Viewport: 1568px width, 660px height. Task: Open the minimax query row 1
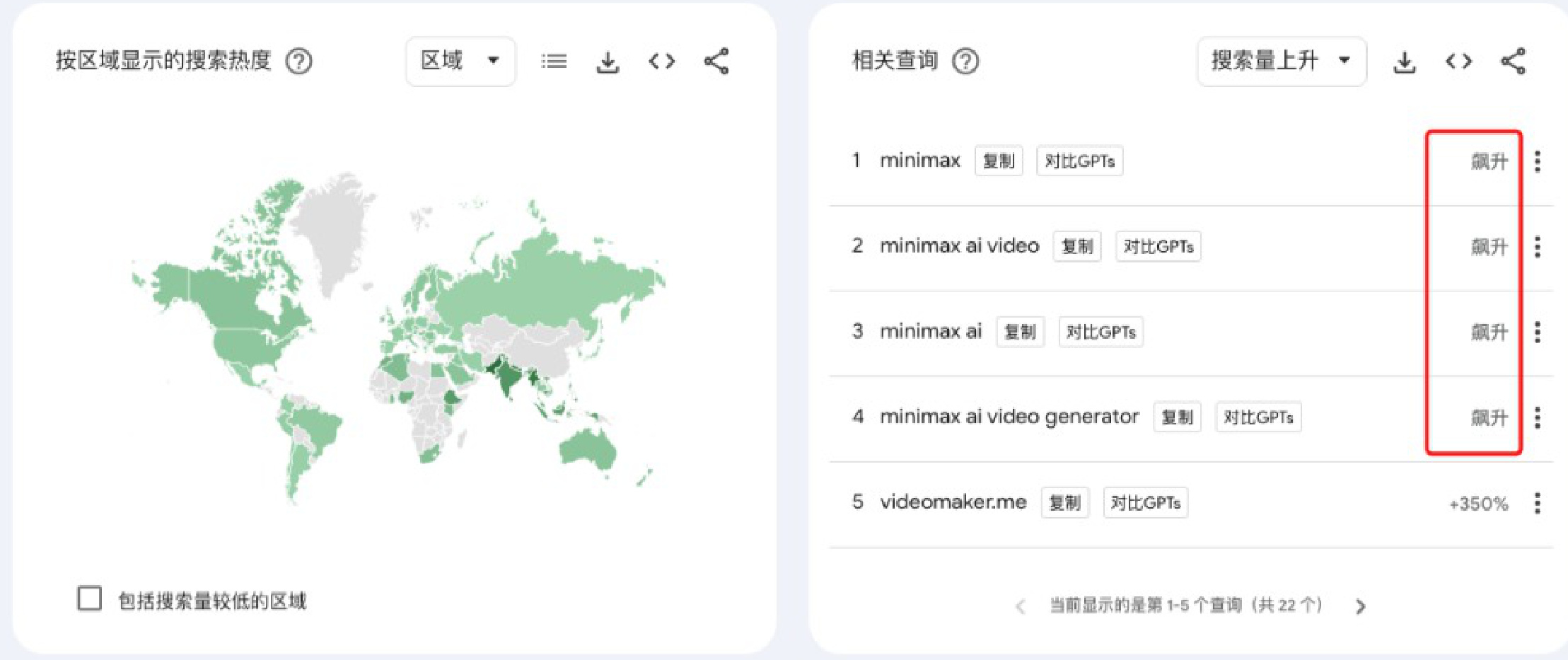pyautogui.click(x=919, y=161)
